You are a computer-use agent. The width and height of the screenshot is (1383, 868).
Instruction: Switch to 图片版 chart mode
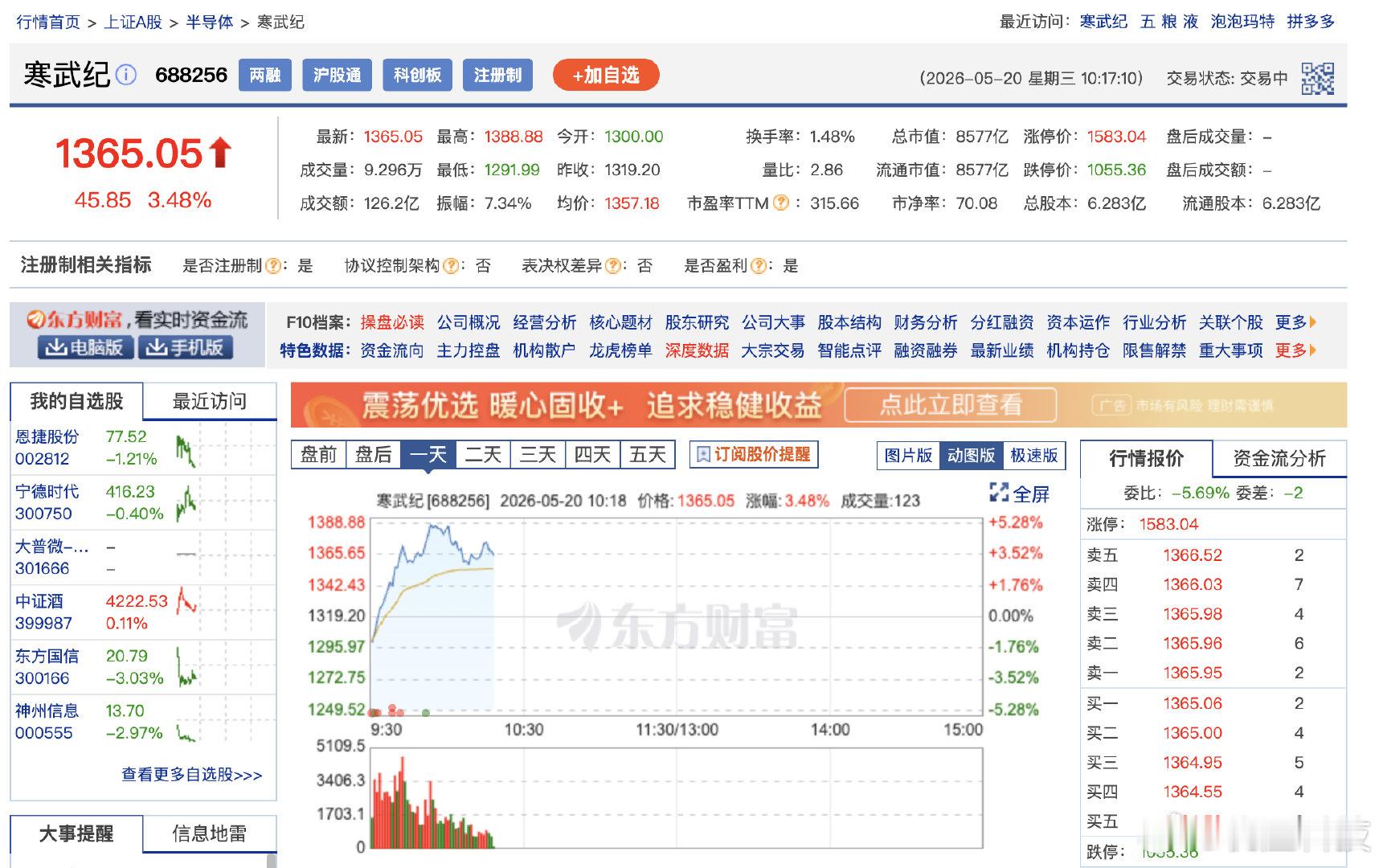pos(908,456)
